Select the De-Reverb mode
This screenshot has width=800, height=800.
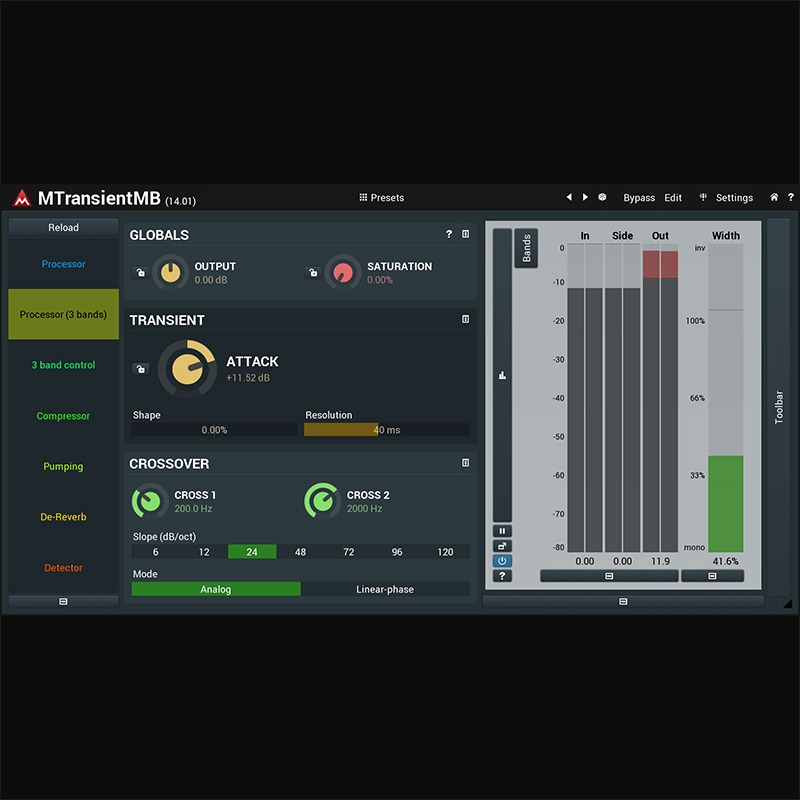pyautogui.click(x=63, y=517)
